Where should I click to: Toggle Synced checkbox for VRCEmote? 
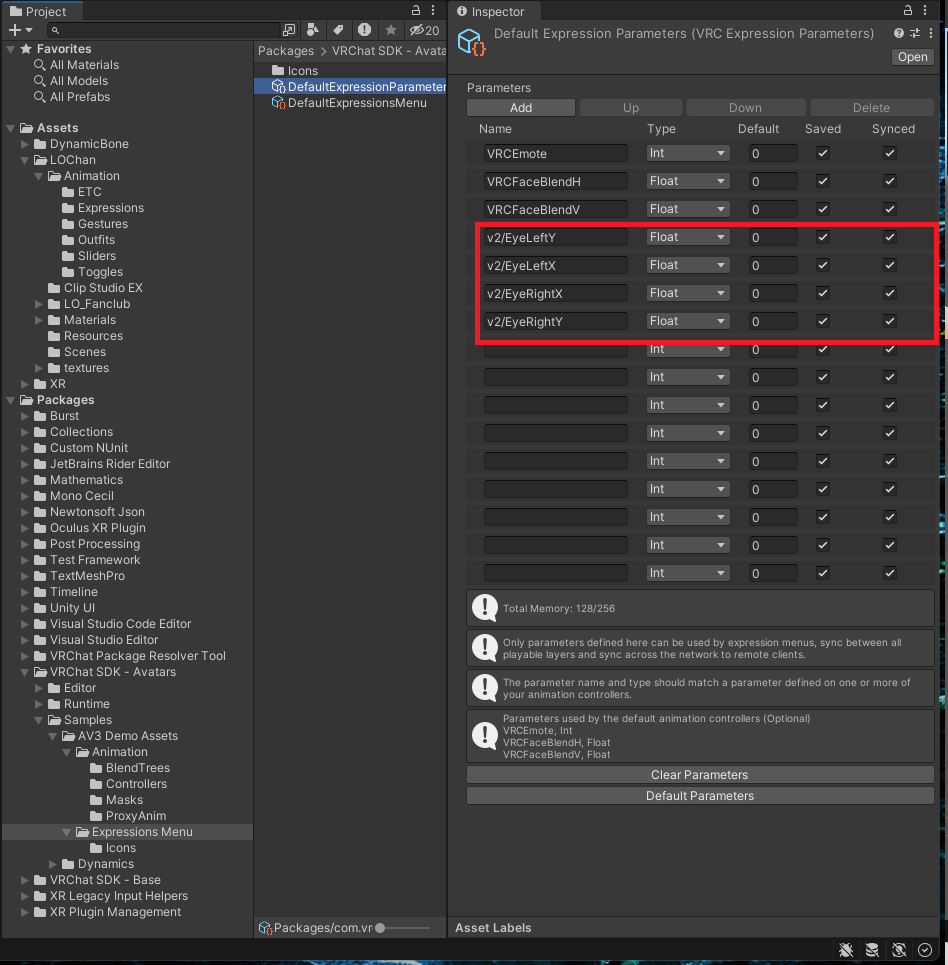click(x=890, y=153)
